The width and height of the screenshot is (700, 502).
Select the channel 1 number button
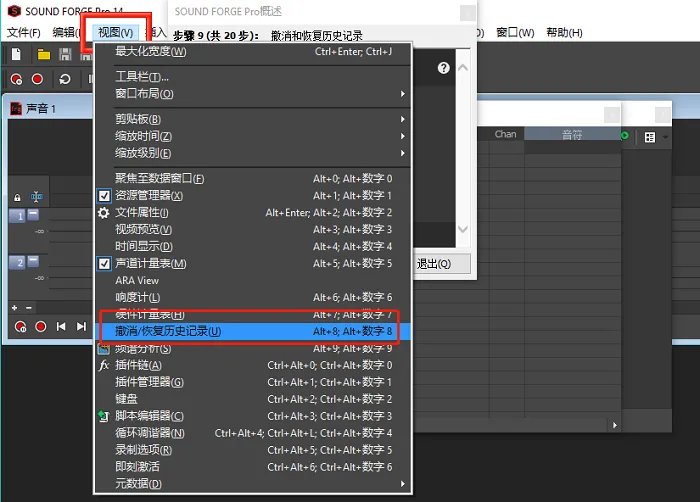(18, 216)
